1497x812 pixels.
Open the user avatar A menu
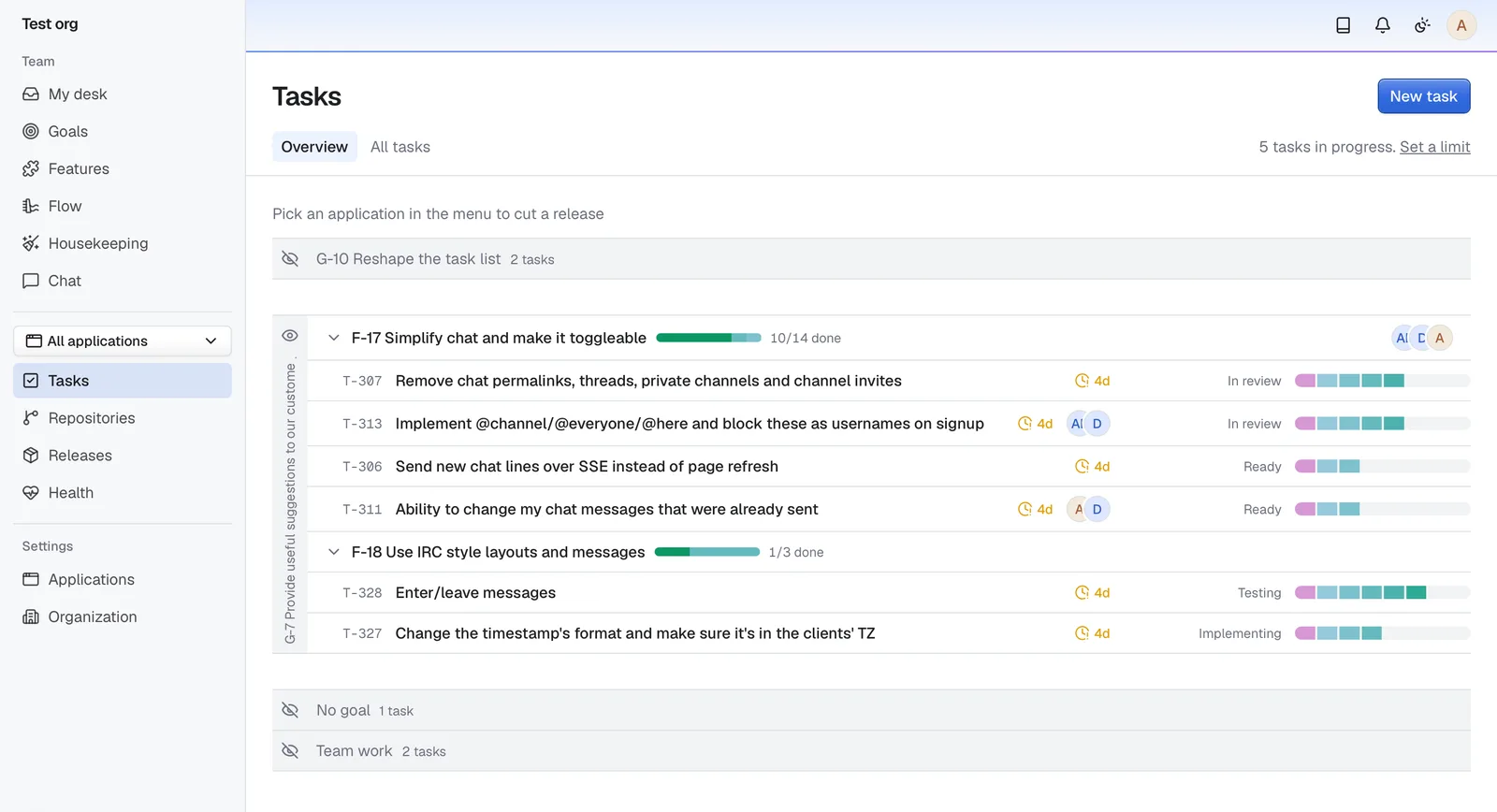[x=1461, y=25]
